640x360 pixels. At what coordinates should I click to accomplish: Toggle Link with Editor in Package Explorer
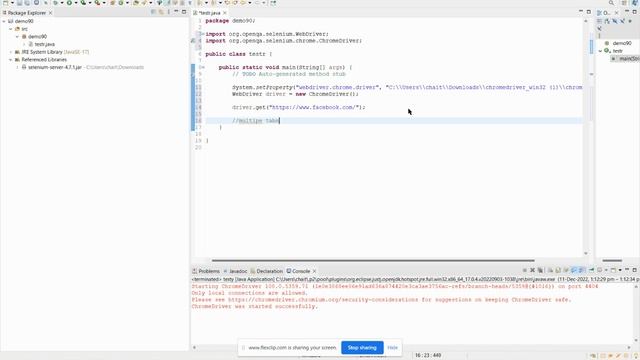(161, 12)
